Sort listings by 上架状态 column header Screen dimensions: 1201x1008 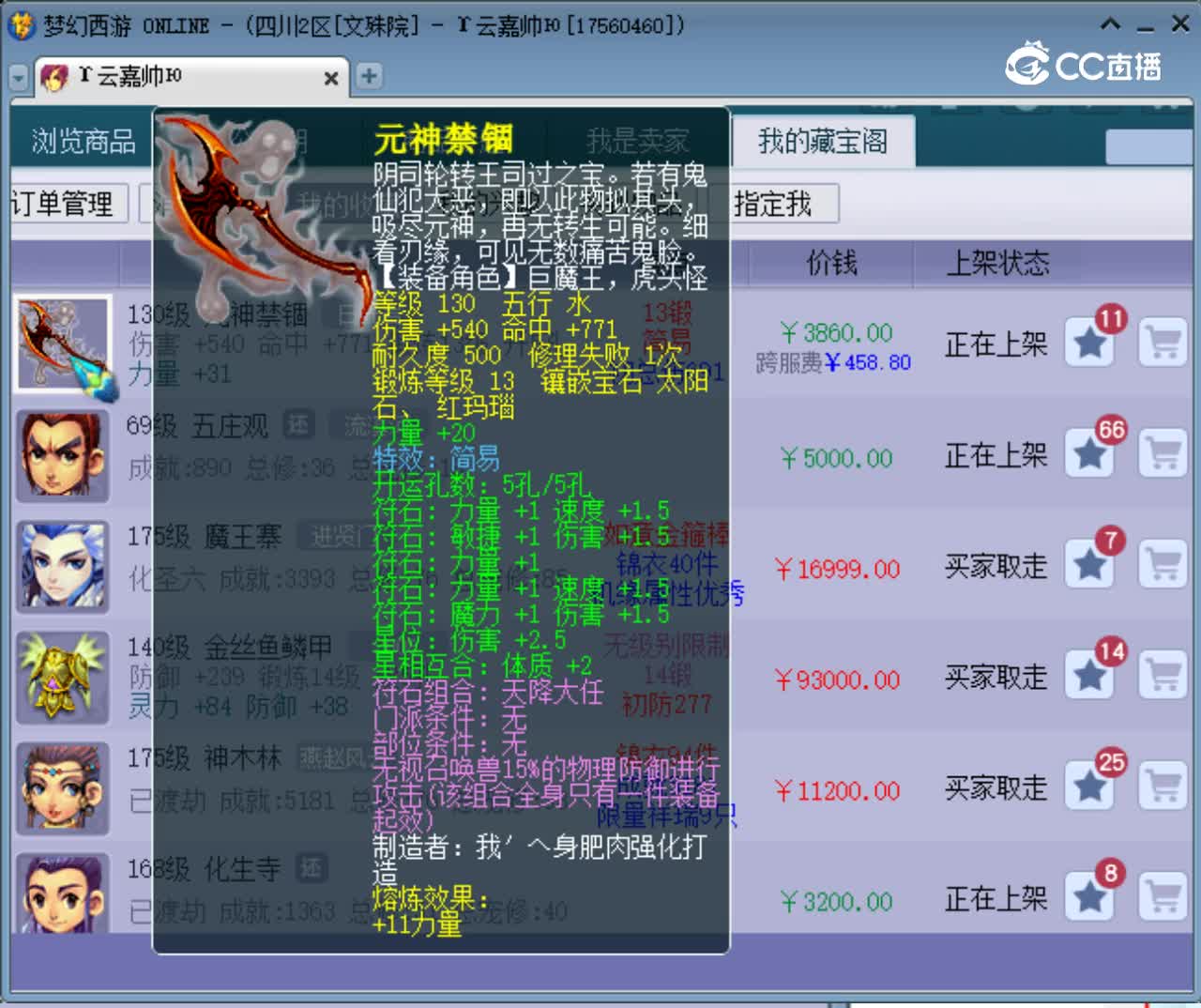pos(997,263)
